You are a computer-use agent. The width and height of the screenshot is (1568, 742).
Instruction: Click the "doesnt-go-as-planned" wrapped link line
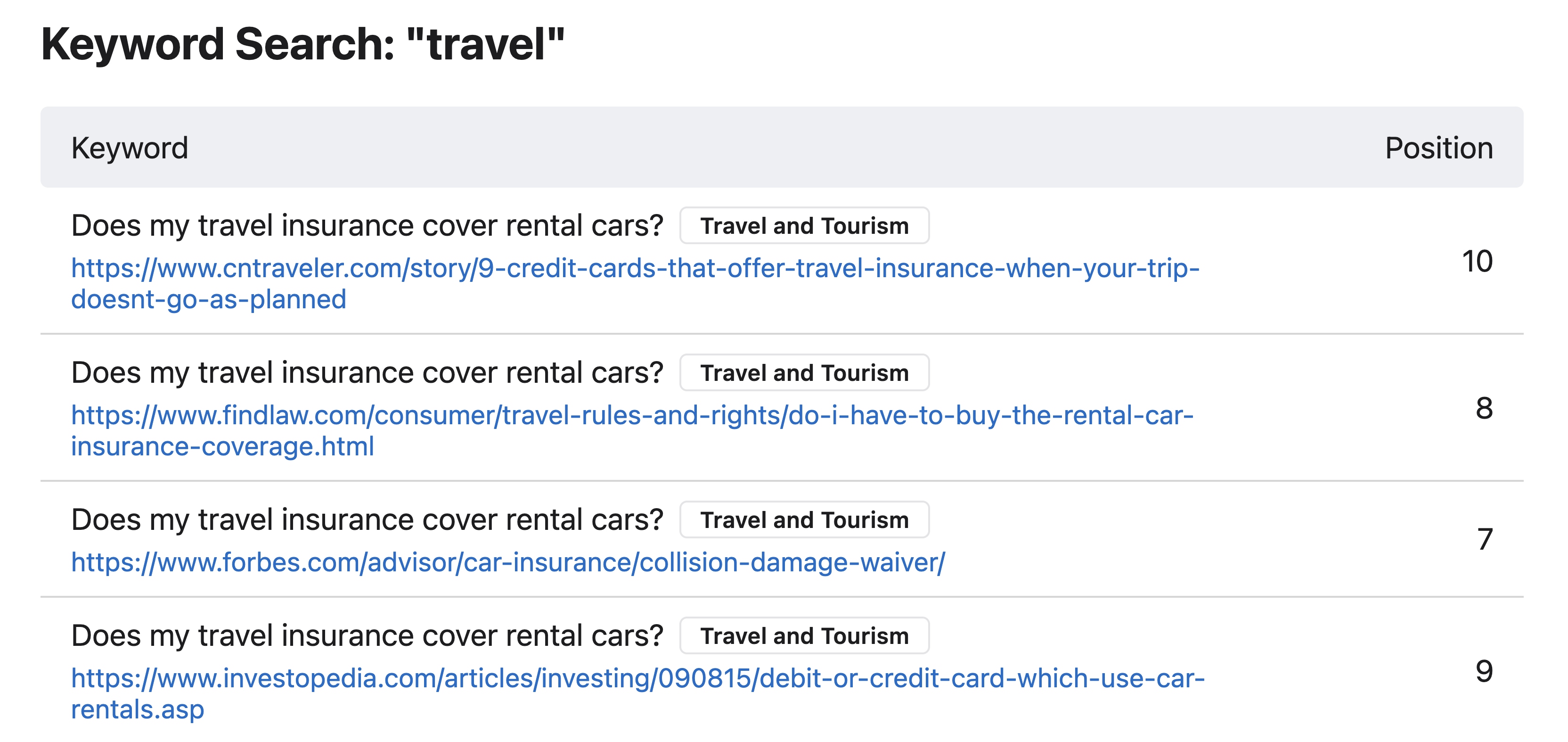(209, 300)
